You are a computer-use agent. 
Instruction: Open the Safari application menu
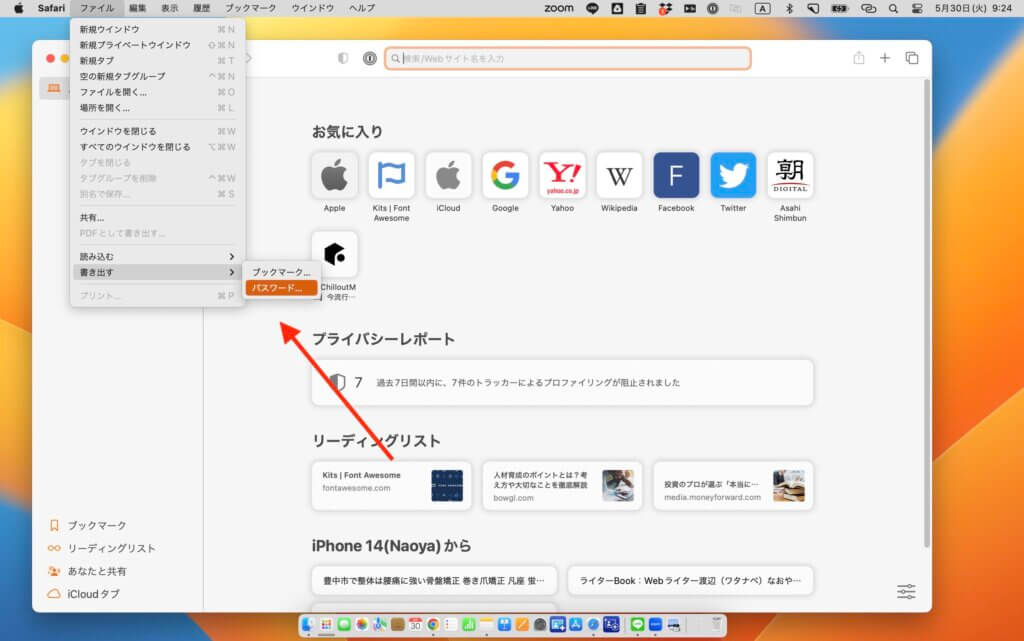pyautogui.click(x=51, y=8)
